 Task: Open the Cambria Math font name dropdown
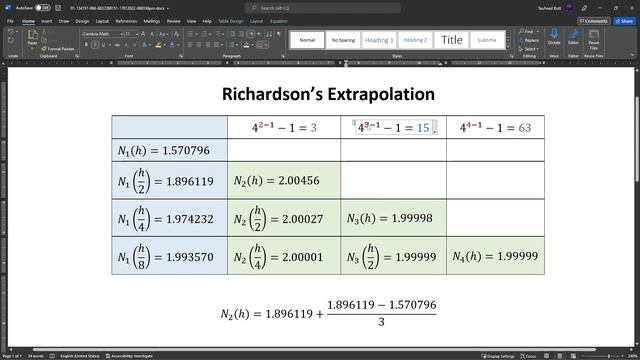[121, 34]
